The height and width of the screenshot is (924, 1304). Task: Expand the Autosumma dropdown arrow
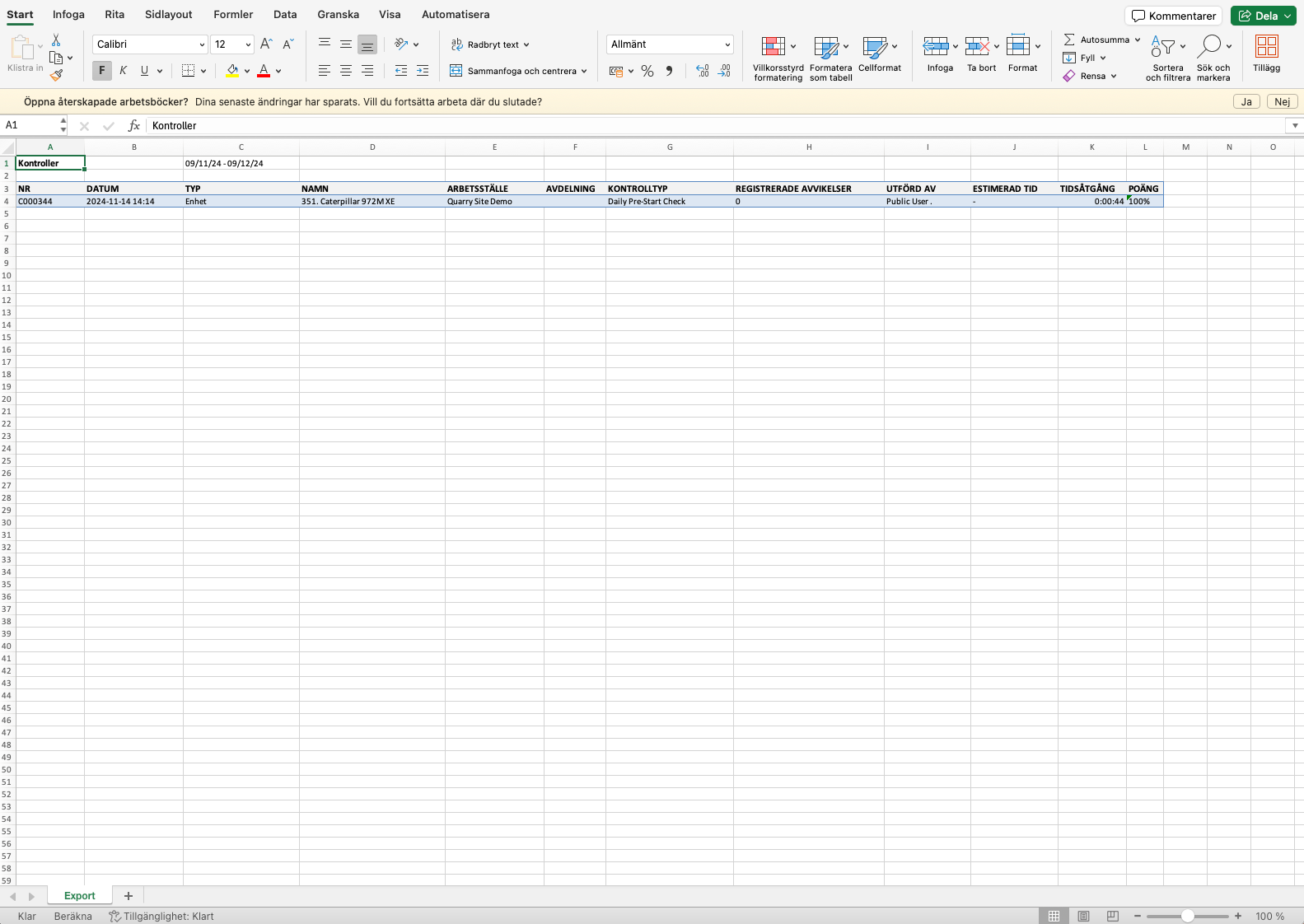(1138, 40)
